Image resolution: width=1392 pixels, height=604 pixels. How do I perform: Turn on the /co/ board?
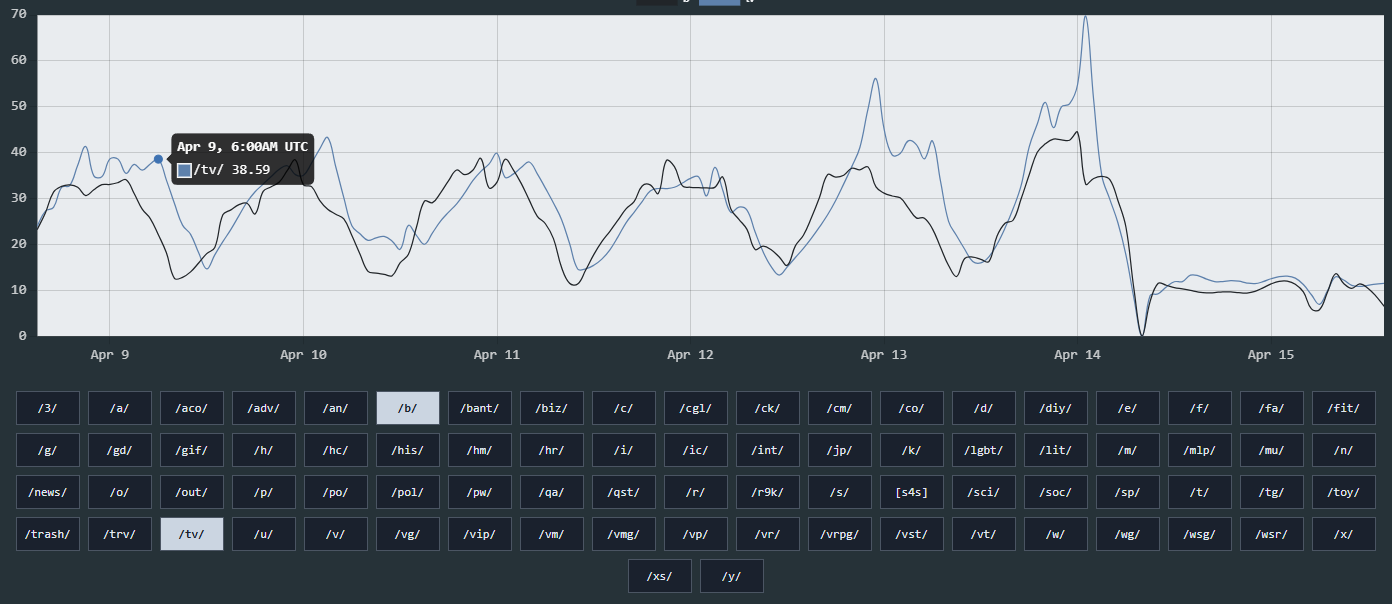click(912, 408)
